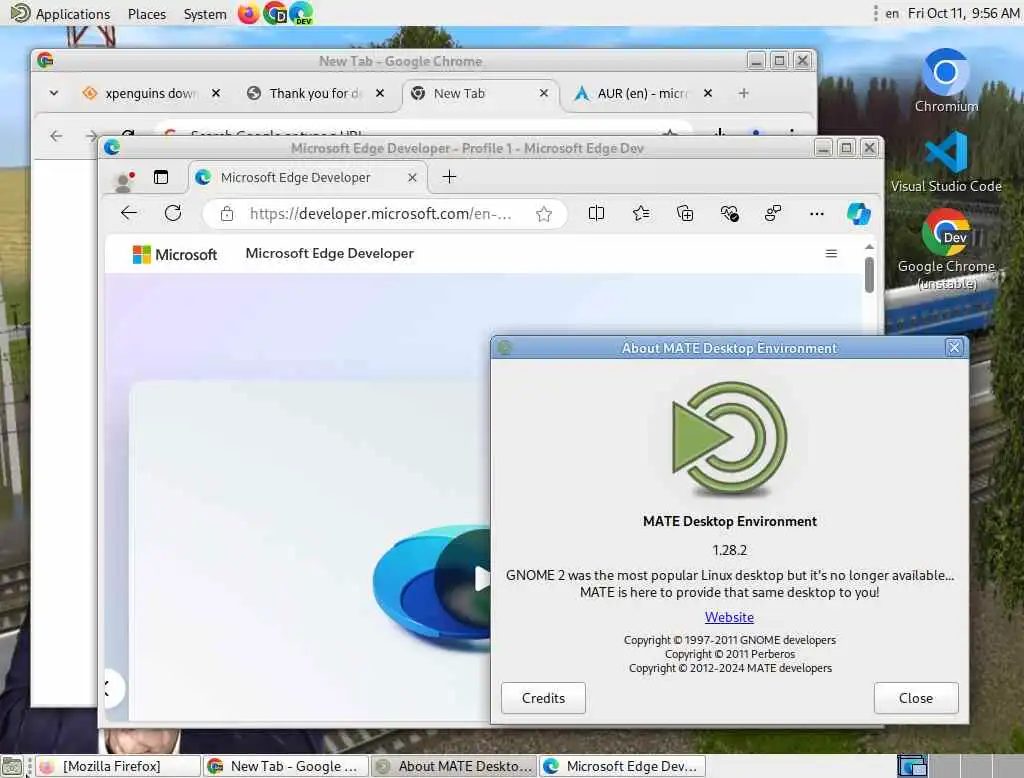Open the Edge tab actions menu
The image size is (1024, 778).
coord(161,177)
